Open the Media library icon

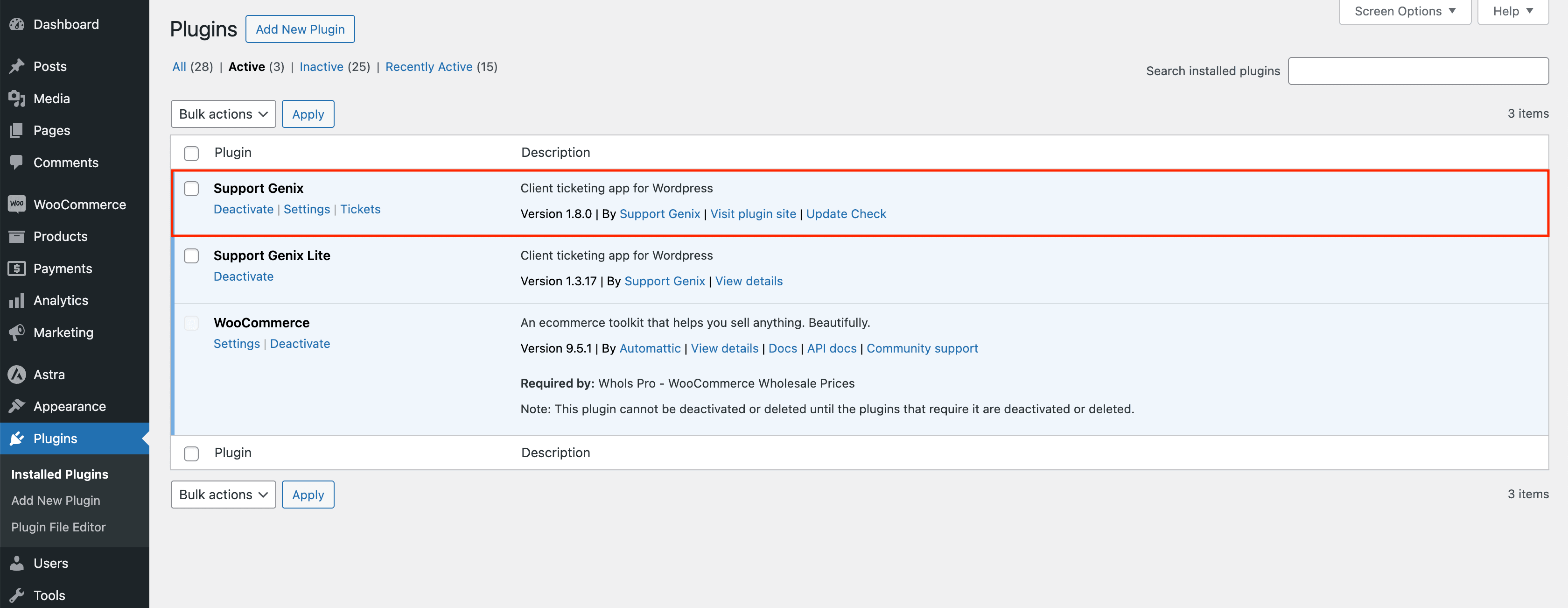[x=16, y=98]
